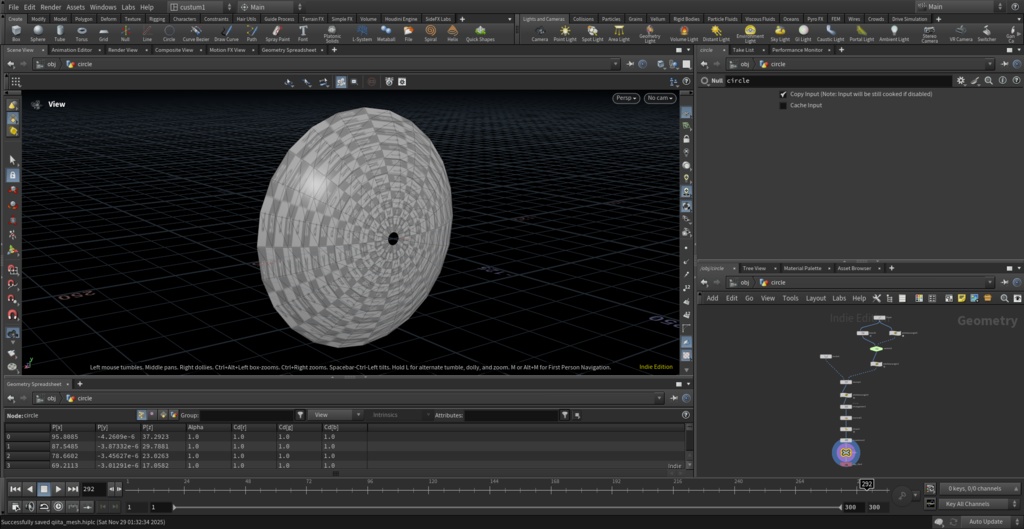
Task: Toggle Copy Input checkbox
Action: (x=783, y=94)
